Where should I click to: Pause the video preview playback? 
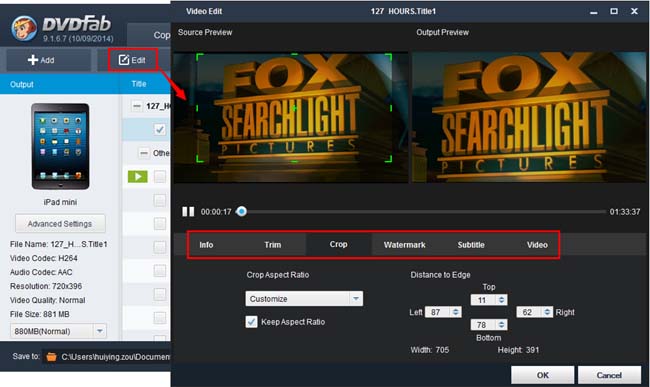click(188, 212)
